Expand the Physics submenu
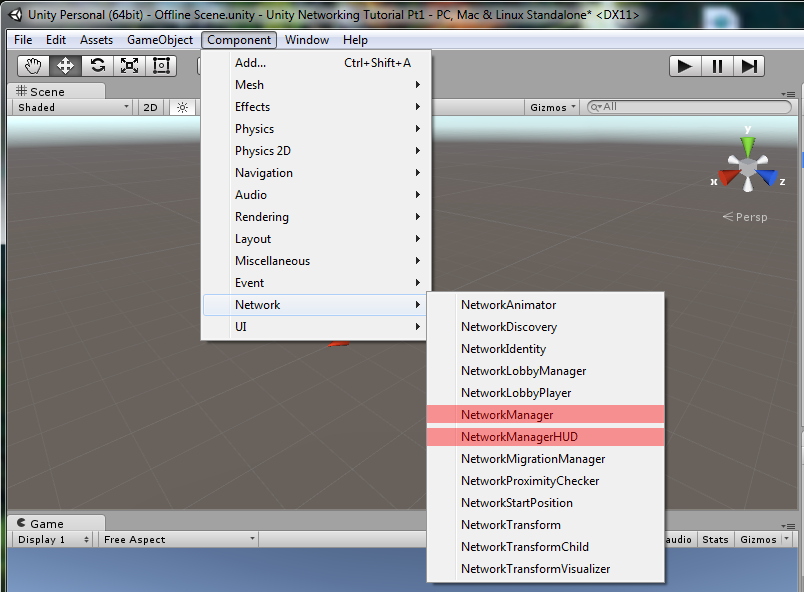 pyautogui.click(x=315, y=129)
